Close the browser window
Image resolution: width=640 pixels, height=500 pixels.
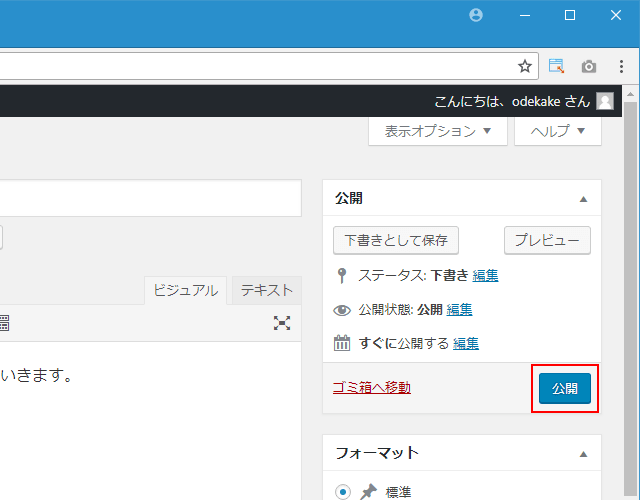pos(616,15)
